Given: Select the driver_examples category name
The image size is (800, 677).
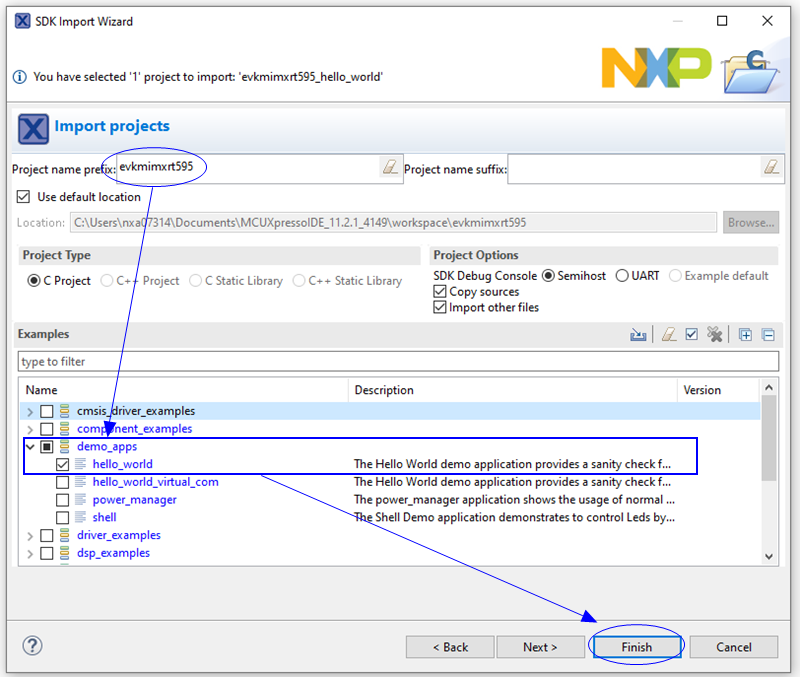Looking at the screenshot, I should [x=119, y=535].
